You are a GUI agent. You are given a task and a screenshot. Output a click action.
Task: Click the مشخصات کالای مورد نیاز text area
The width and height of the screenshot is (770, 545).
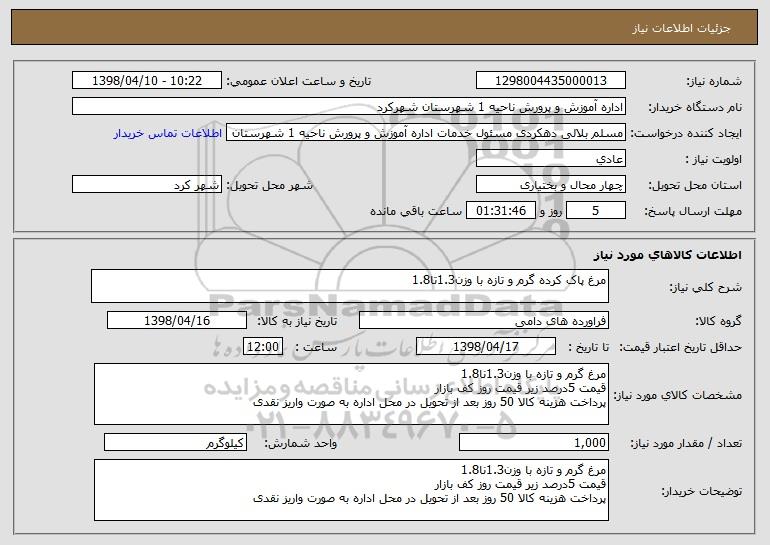[351, 394]
